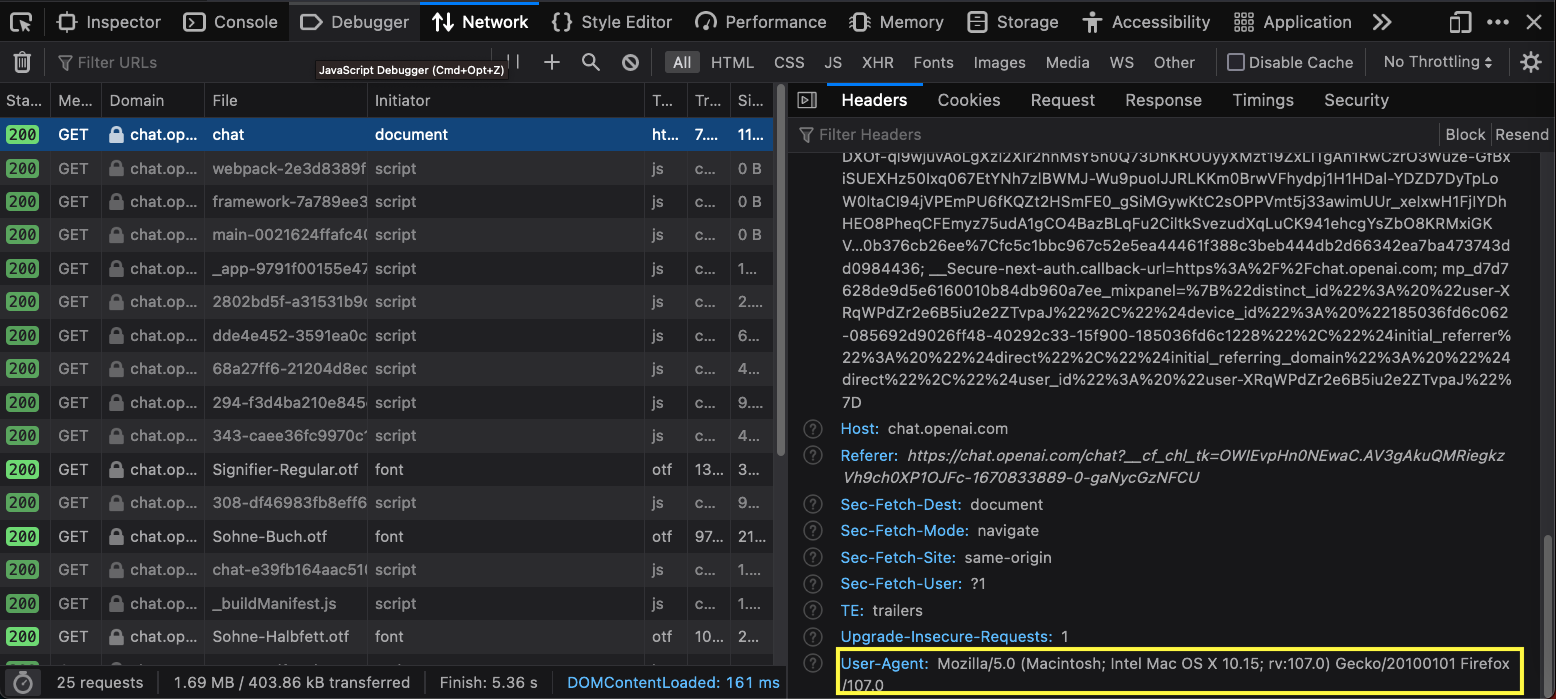Open the devtools three-dot menu

pyautogui.click(x=1498, y=21)
